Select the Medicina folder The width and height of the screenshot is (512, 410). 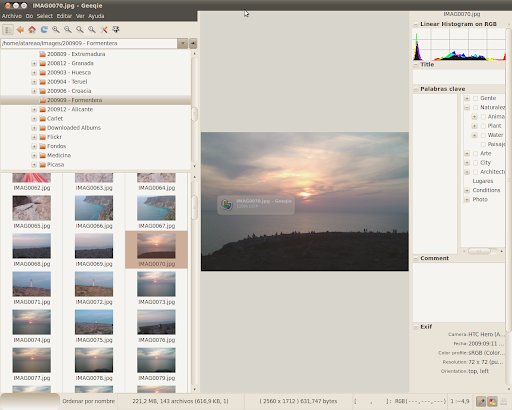[x=59, y=156]
